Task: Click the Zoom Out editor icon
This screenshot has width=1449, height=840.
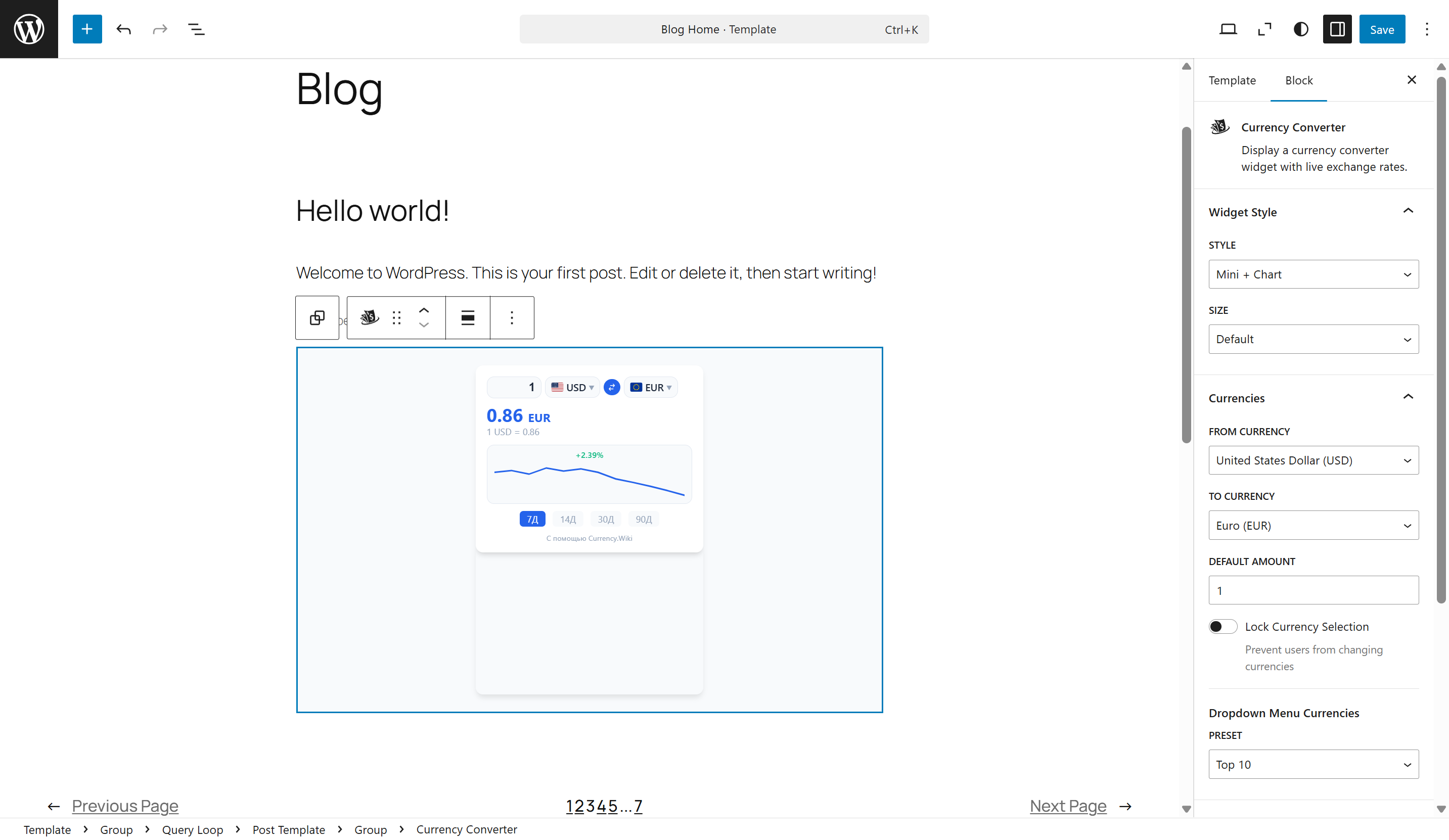Action: 1264,29
